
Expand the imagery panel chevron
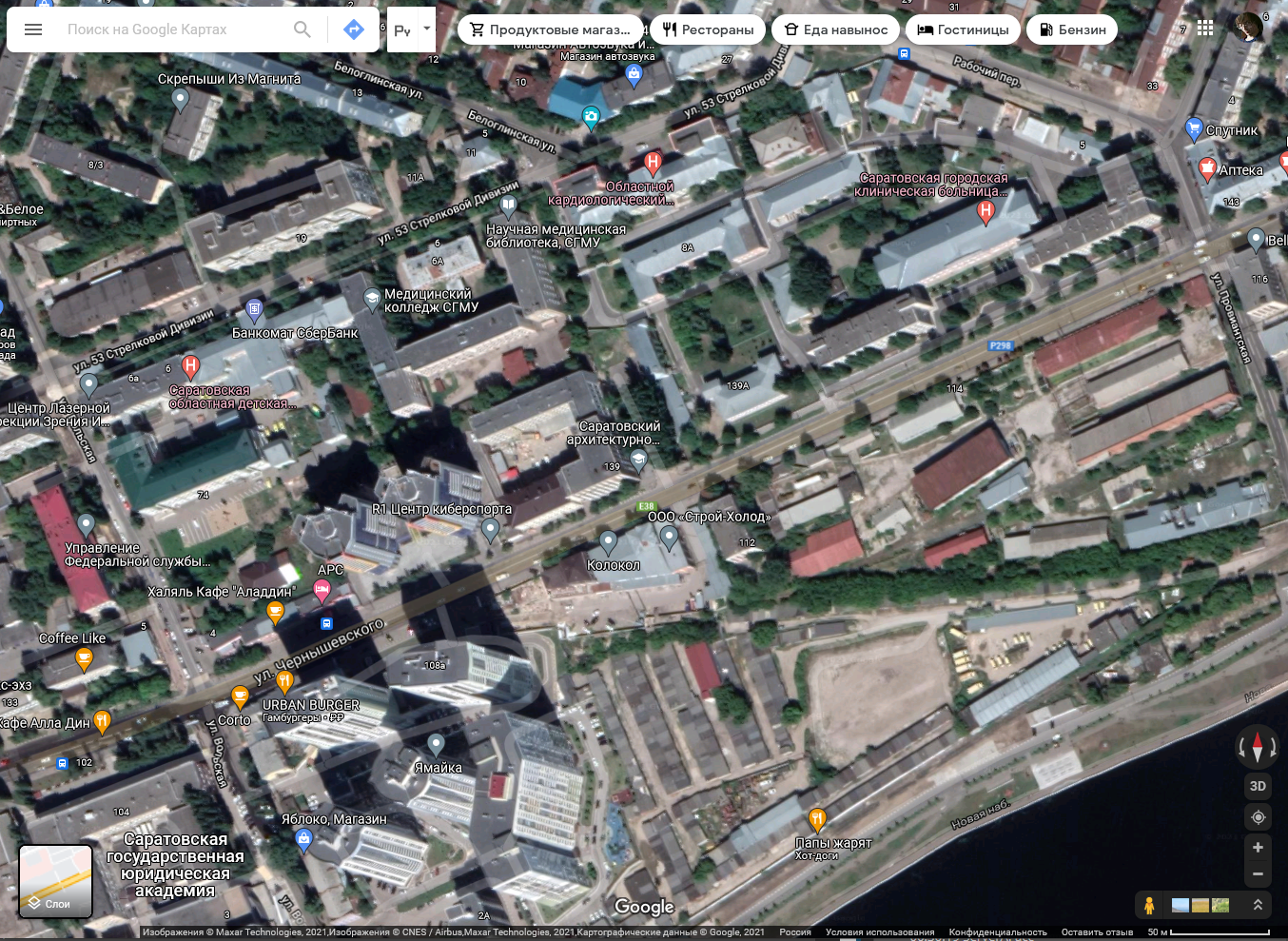click(x=1257, y=905)
